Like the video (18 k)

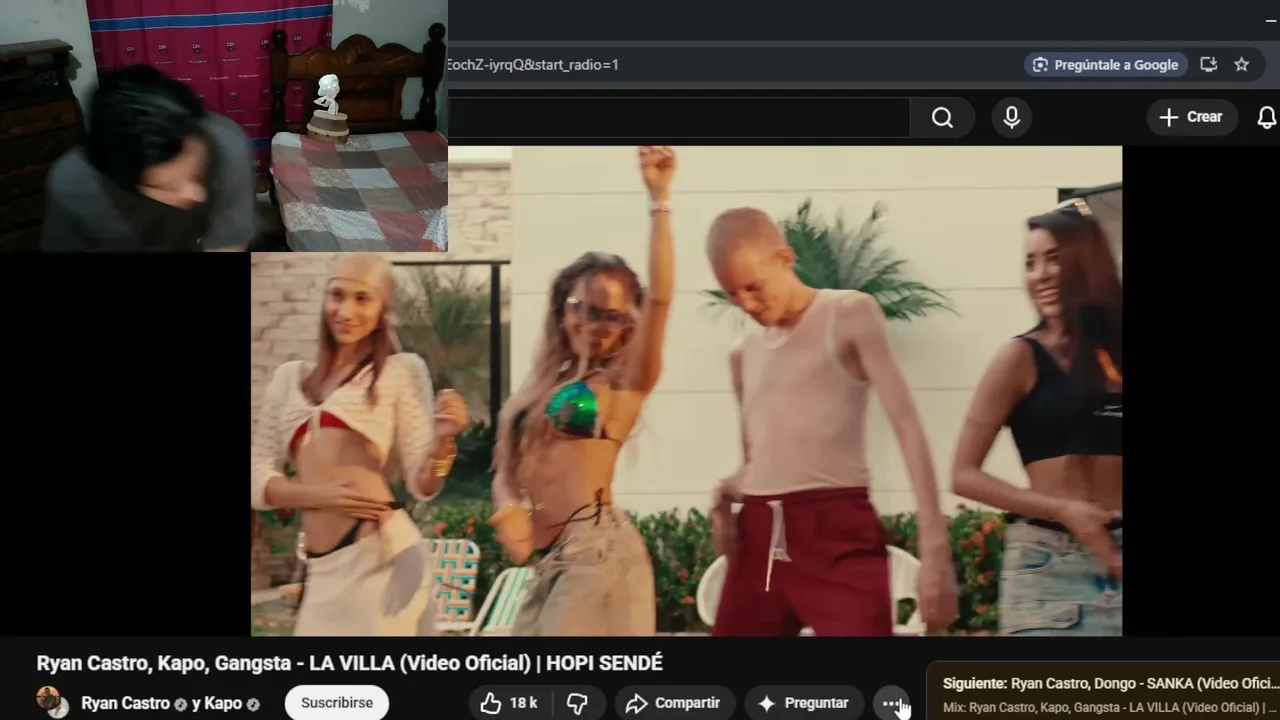point(509,703)
